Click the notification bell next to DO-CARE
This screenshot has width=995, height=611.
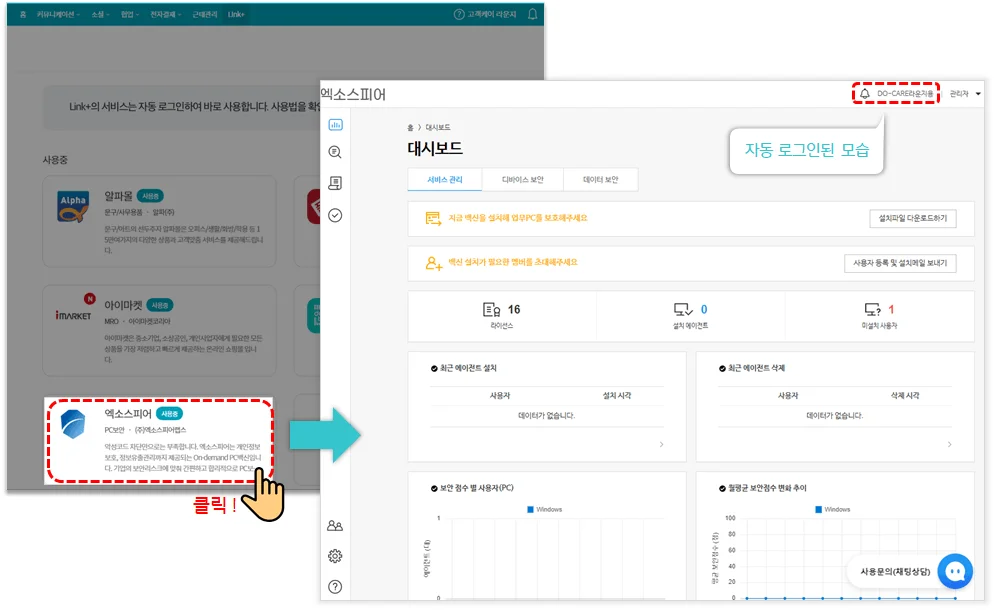click(865, 94)
